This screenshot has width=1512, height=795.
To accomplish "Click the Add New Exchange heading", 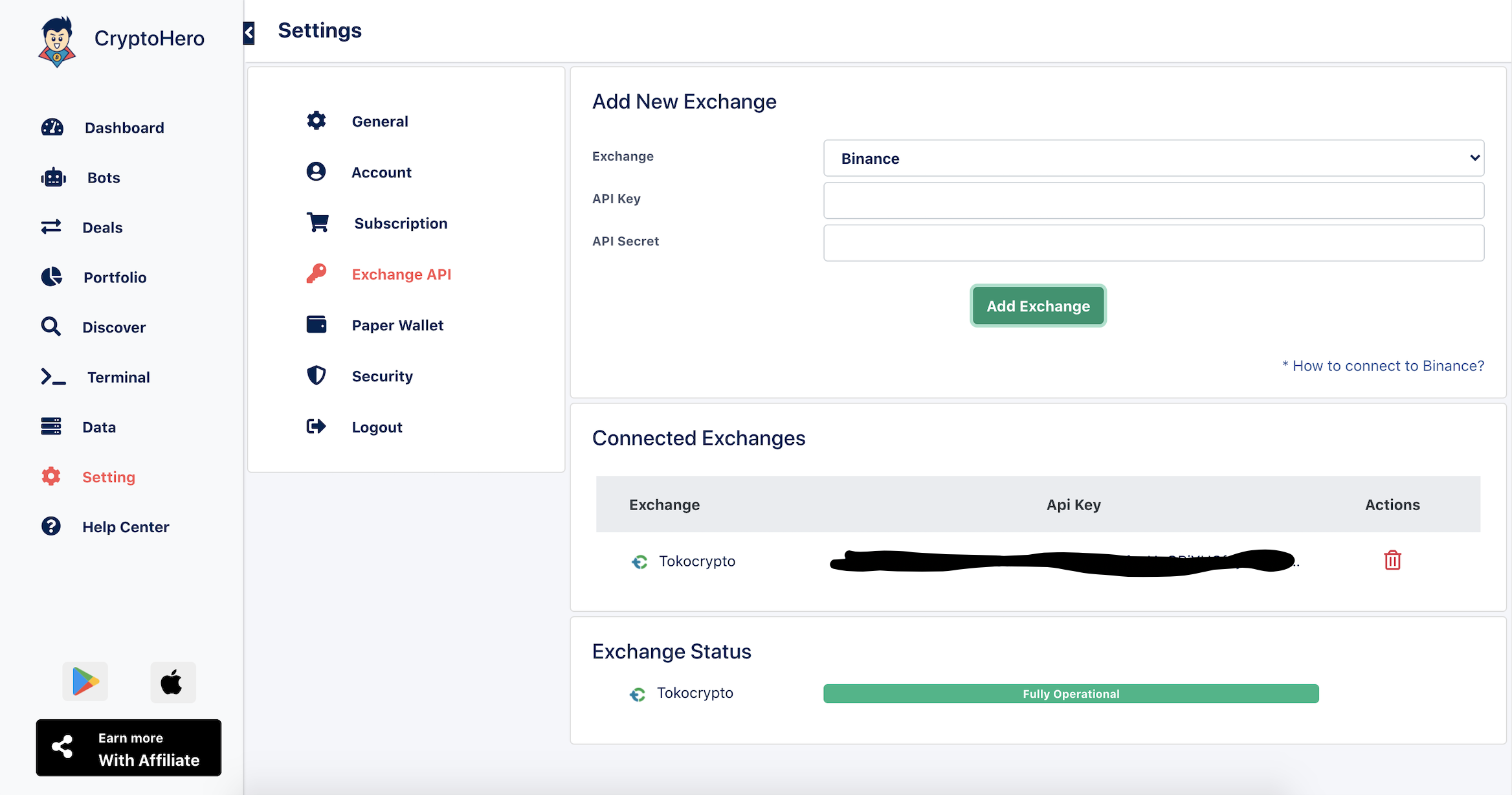I will tap(684, 101).
